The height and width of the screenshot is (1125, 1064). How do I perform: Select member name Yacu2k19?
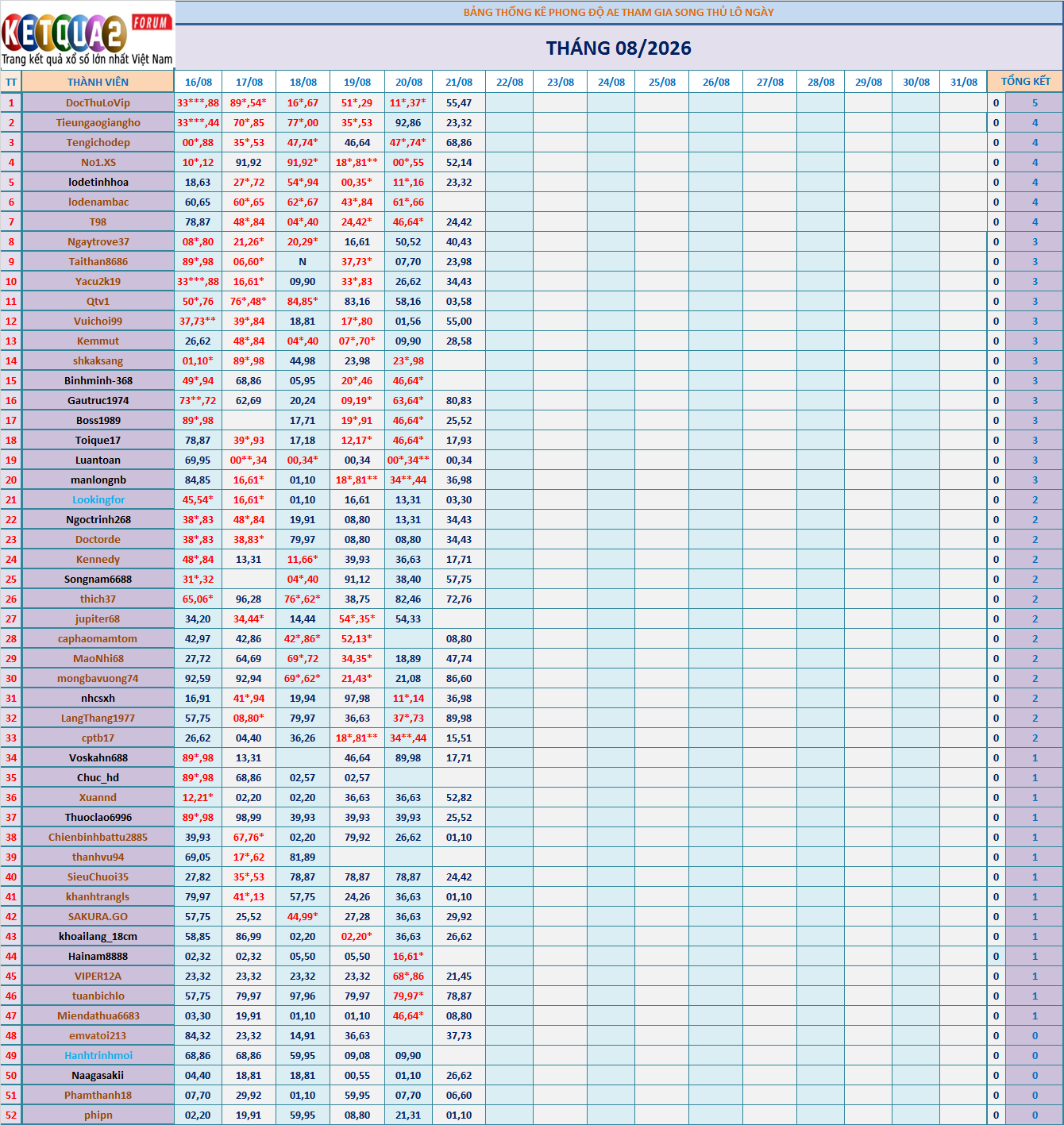pyautogui.click(x=98, y=281)
